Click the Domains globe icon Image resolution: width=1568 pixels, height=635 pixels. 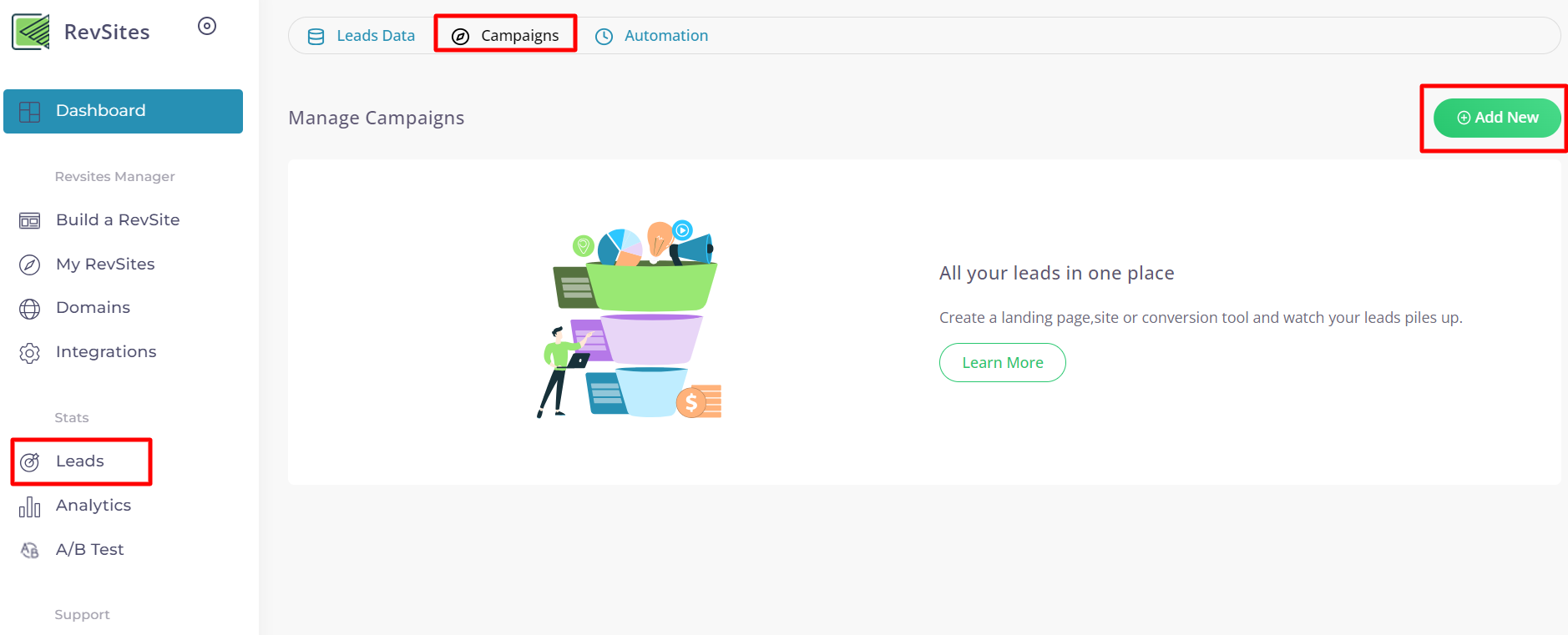[30, 309]
